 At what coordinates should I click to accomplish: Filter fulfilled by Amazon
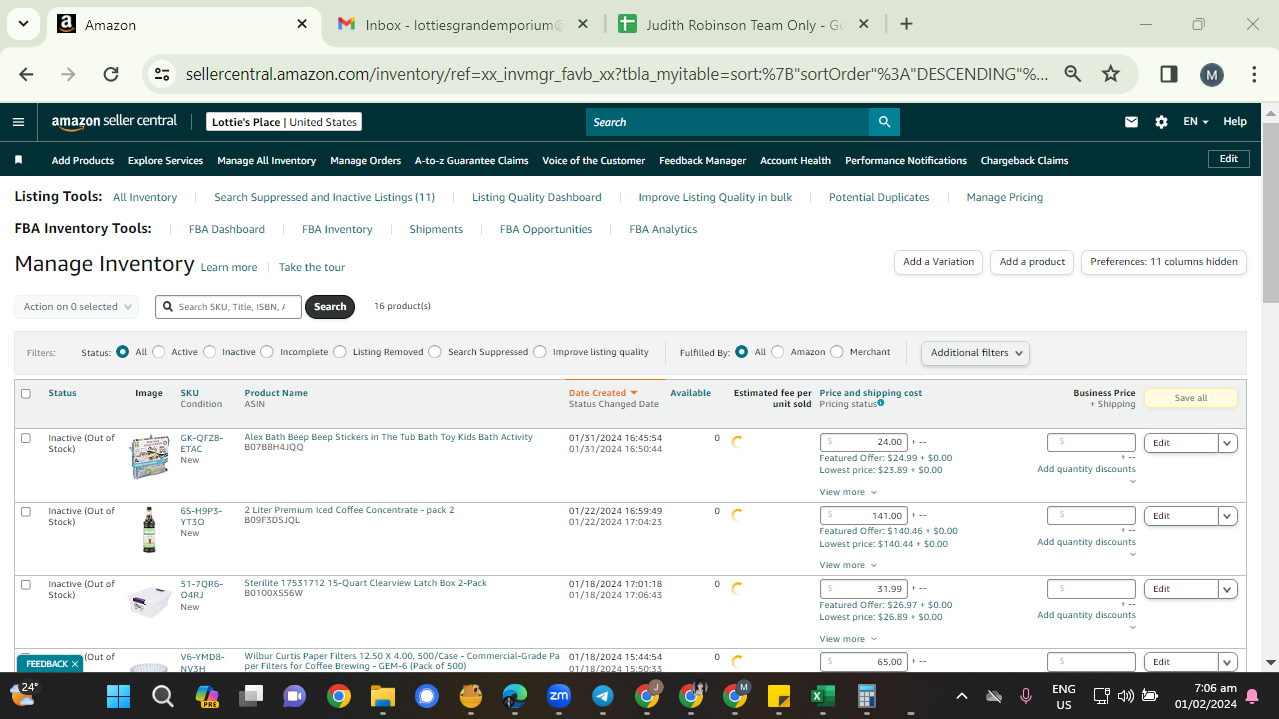(778, 352)
